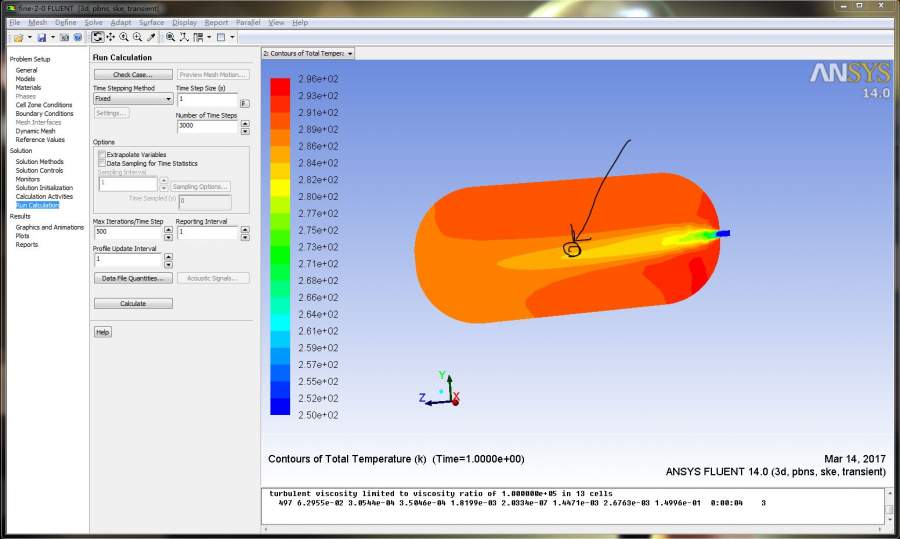Increase Max Iterations/Time Step with up arrow
Viewport: 900px width, 539px height.
point(168,230)
